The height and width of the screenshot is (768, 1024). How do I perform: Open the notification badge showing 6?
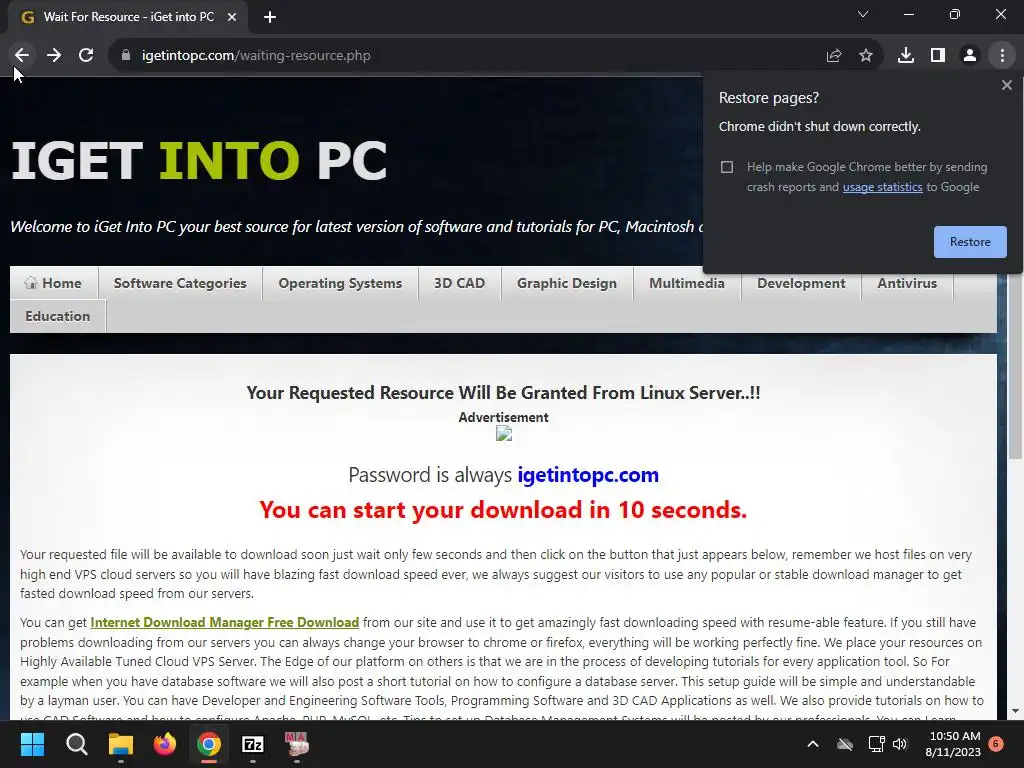pos(996,744)
